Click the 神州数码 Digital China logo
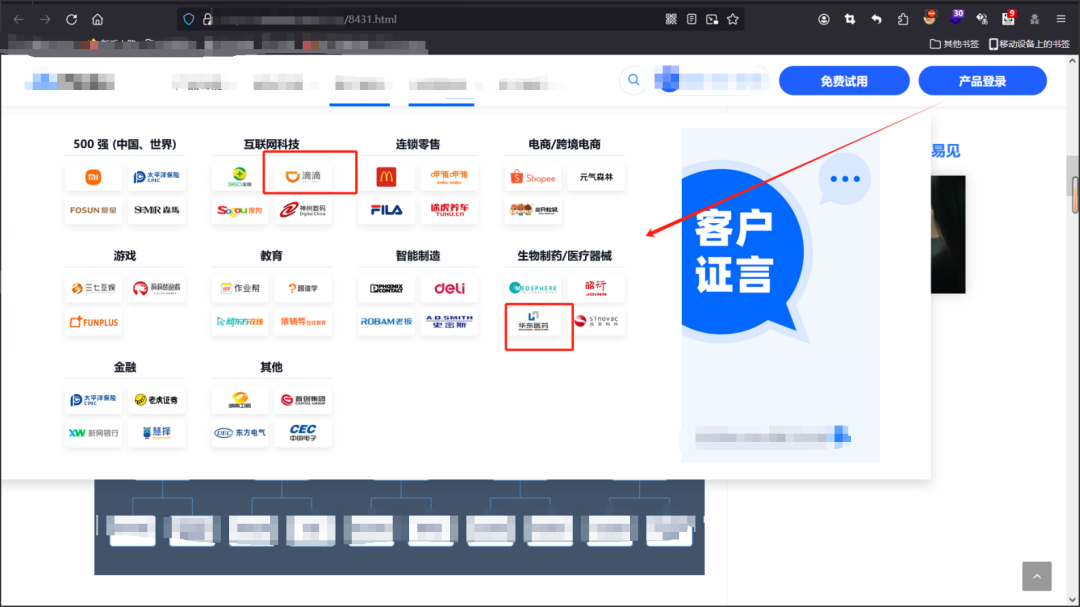Screen dimensions: 1080x607 click(x=303, y=210)
